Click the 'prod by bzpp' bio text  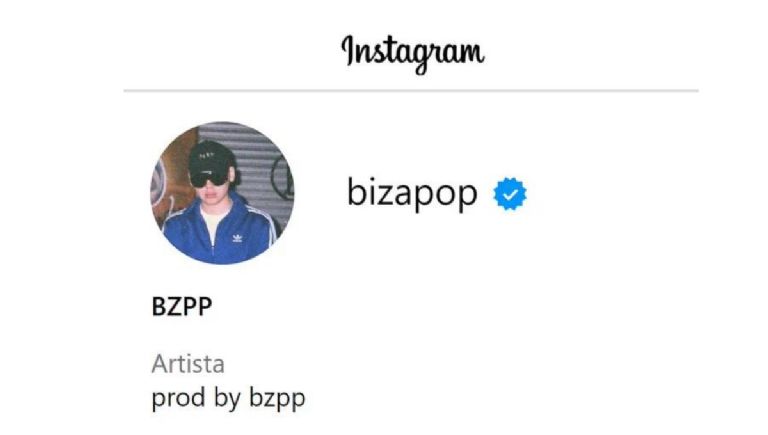click(x=228, y=398)
